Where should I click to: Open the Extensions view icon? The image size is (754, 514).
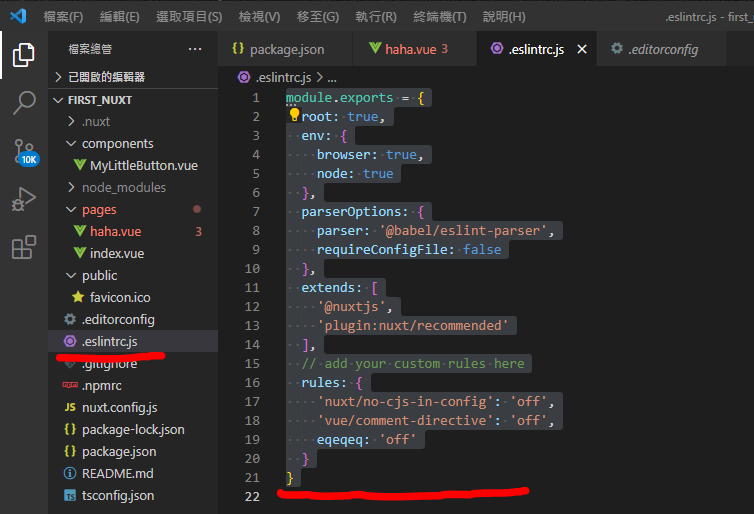click(24, 248)
